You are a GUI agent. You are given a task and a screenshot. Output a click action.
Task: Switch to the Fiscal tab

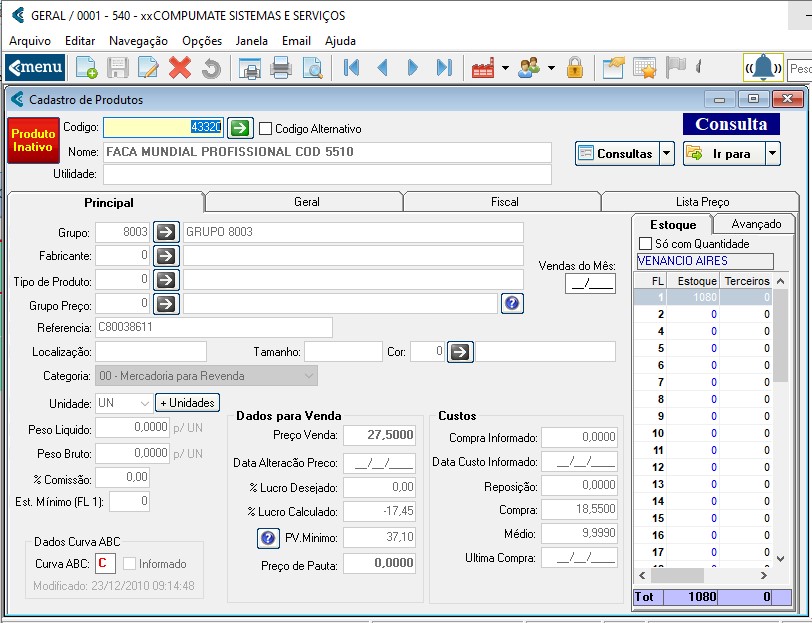504,202
